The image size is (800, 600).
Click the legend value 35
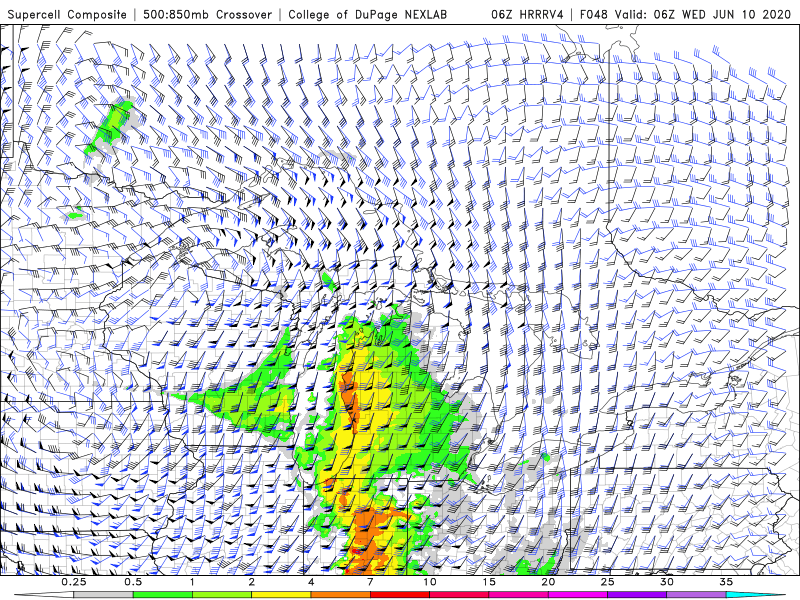(x=726, y=582)
